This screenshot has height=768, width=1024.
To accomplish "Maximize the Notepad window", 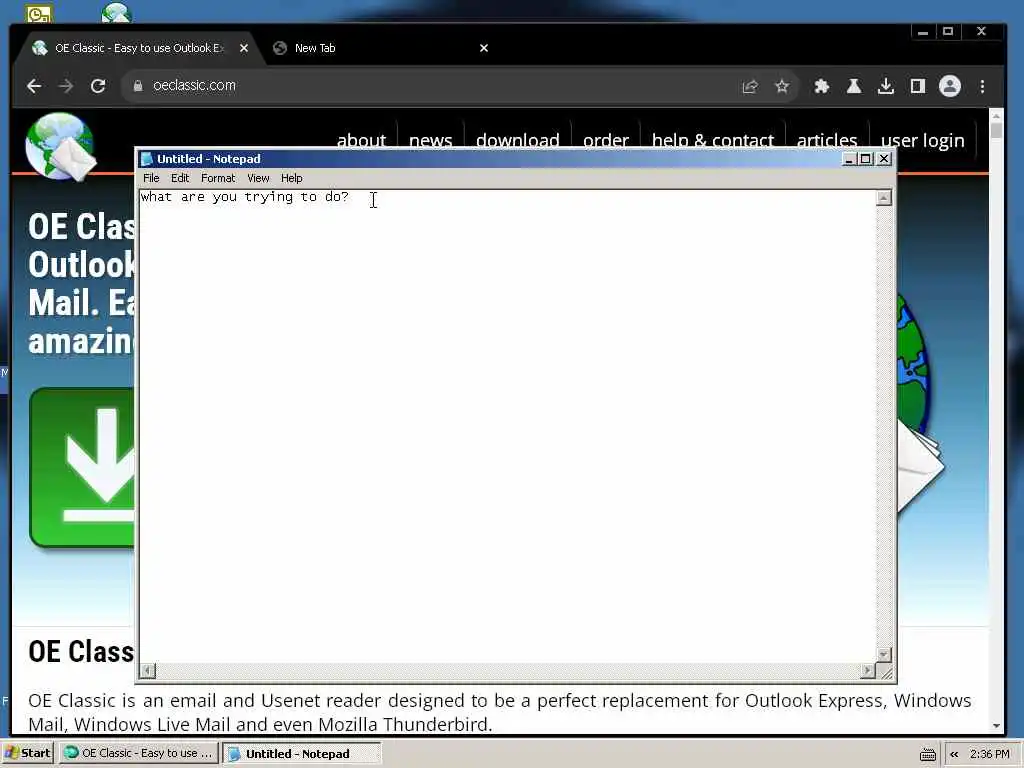I will (x=865, y=159).
